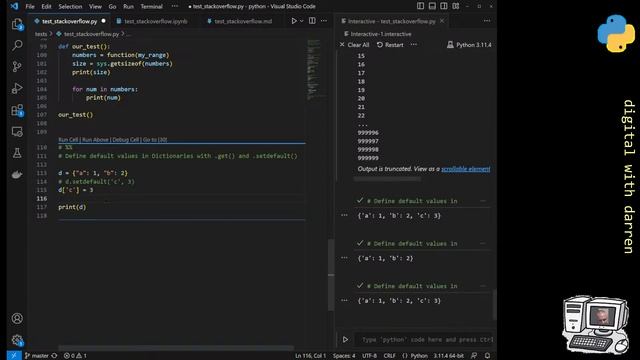Open Remote Explorer view
Viewport: 640px width, 360px height.
(x=17, y=132)
